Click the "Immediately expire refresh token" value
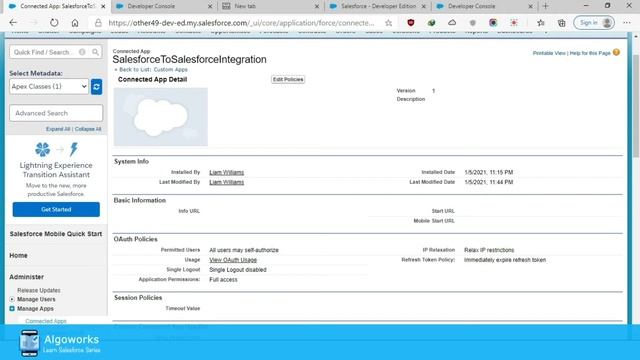Viewport: 640px width, 360px height. (x=505, y=260)
